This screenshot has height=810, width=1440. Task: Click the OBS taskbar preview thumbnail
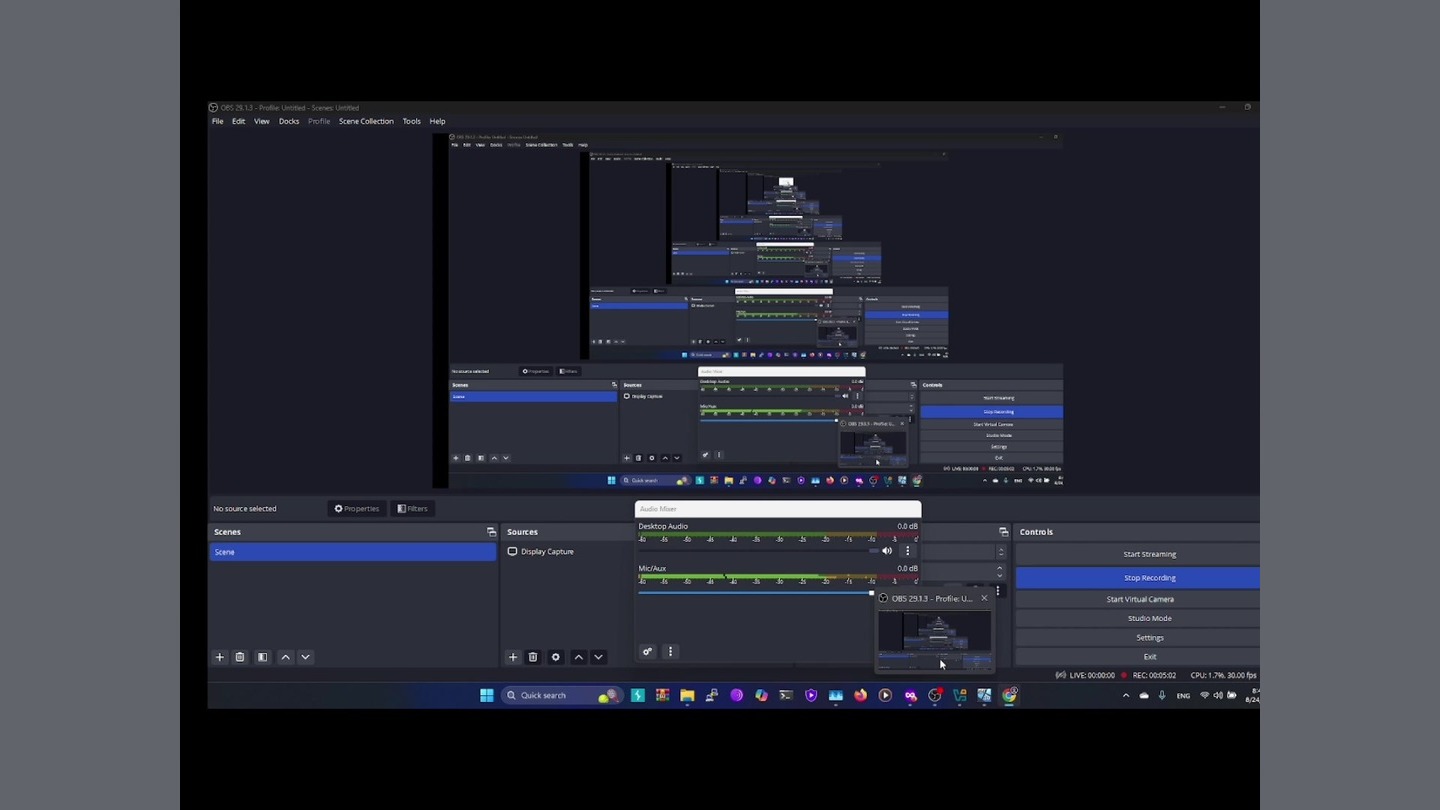tap(935, 638)
